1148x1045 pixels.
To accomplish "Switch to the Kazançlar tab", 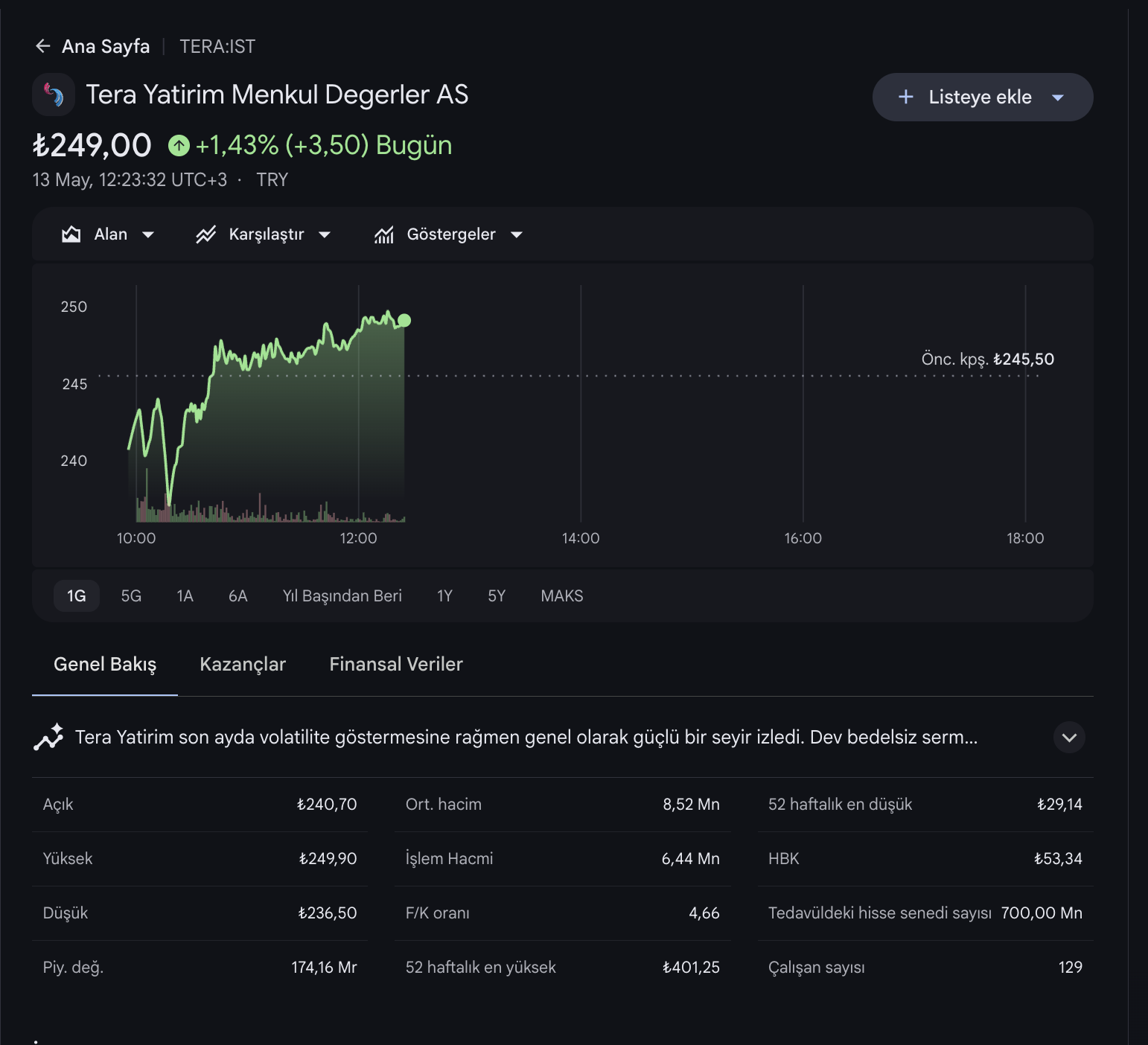I will (243, 664).
